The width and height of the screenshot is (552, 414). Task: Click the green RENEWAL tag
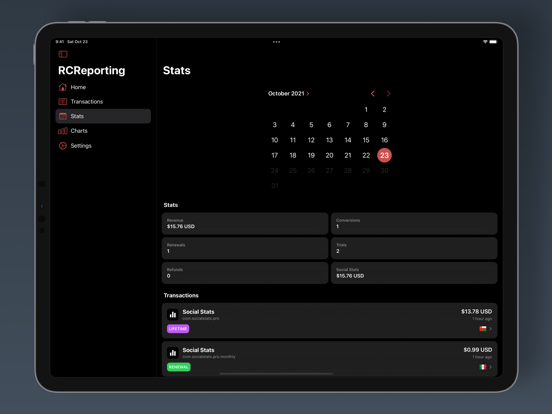(179, 367)
